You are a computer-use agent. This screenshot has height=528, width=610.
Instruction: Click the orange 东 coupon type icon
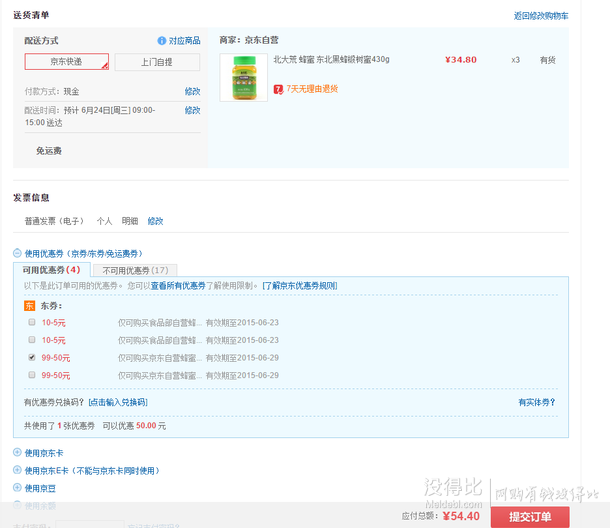point(30,306)
